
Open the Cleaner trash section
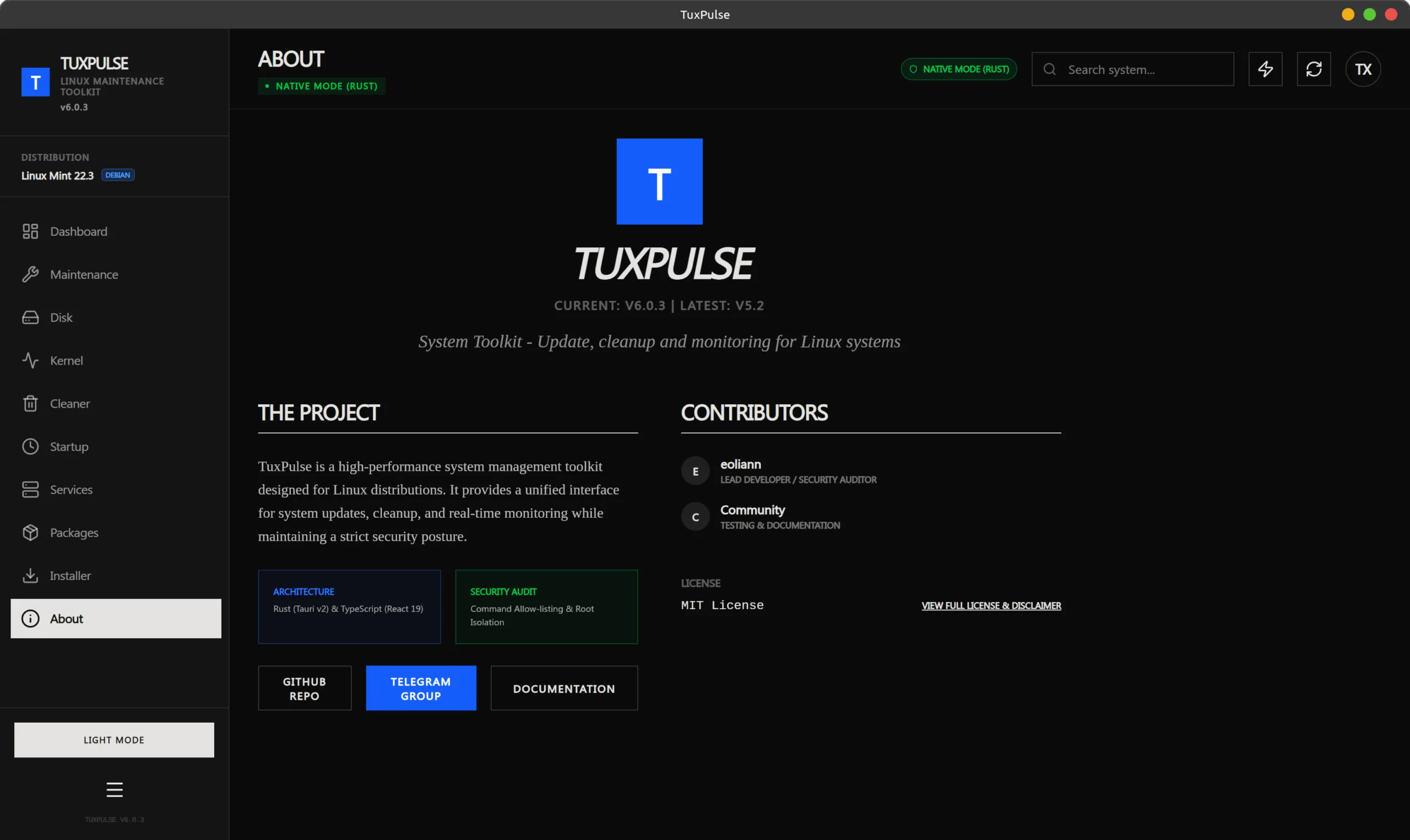(x=69, y=404)
